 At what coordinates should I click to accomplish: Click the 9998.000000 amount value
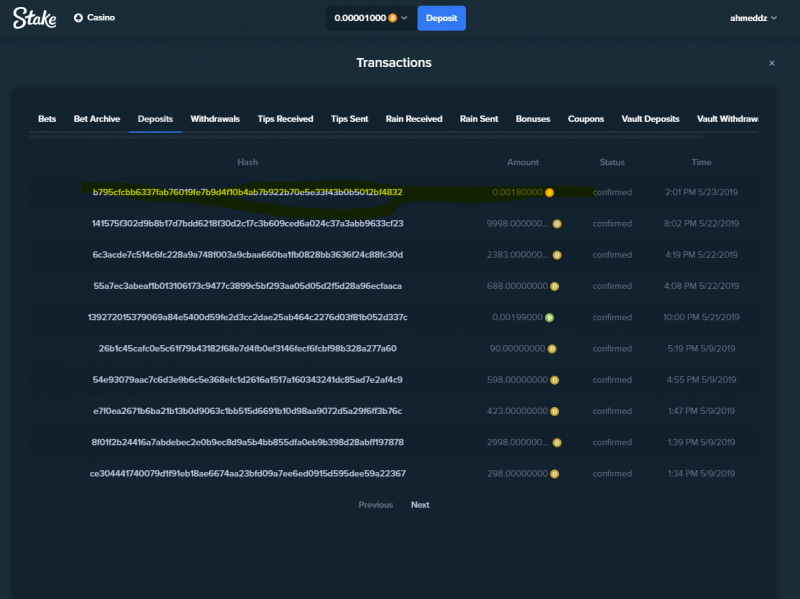pos(517,223)
